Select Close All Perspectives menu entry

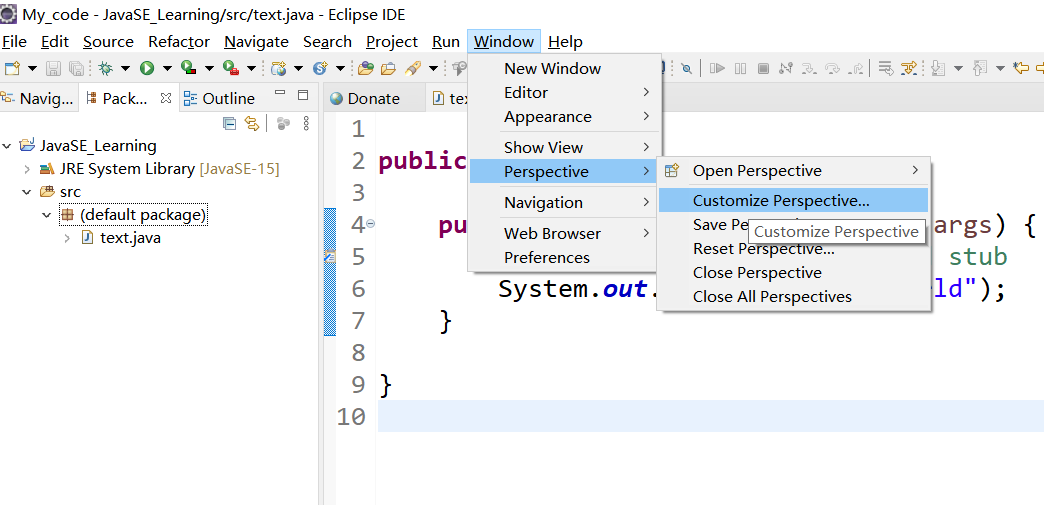click(x=793, y=296)
